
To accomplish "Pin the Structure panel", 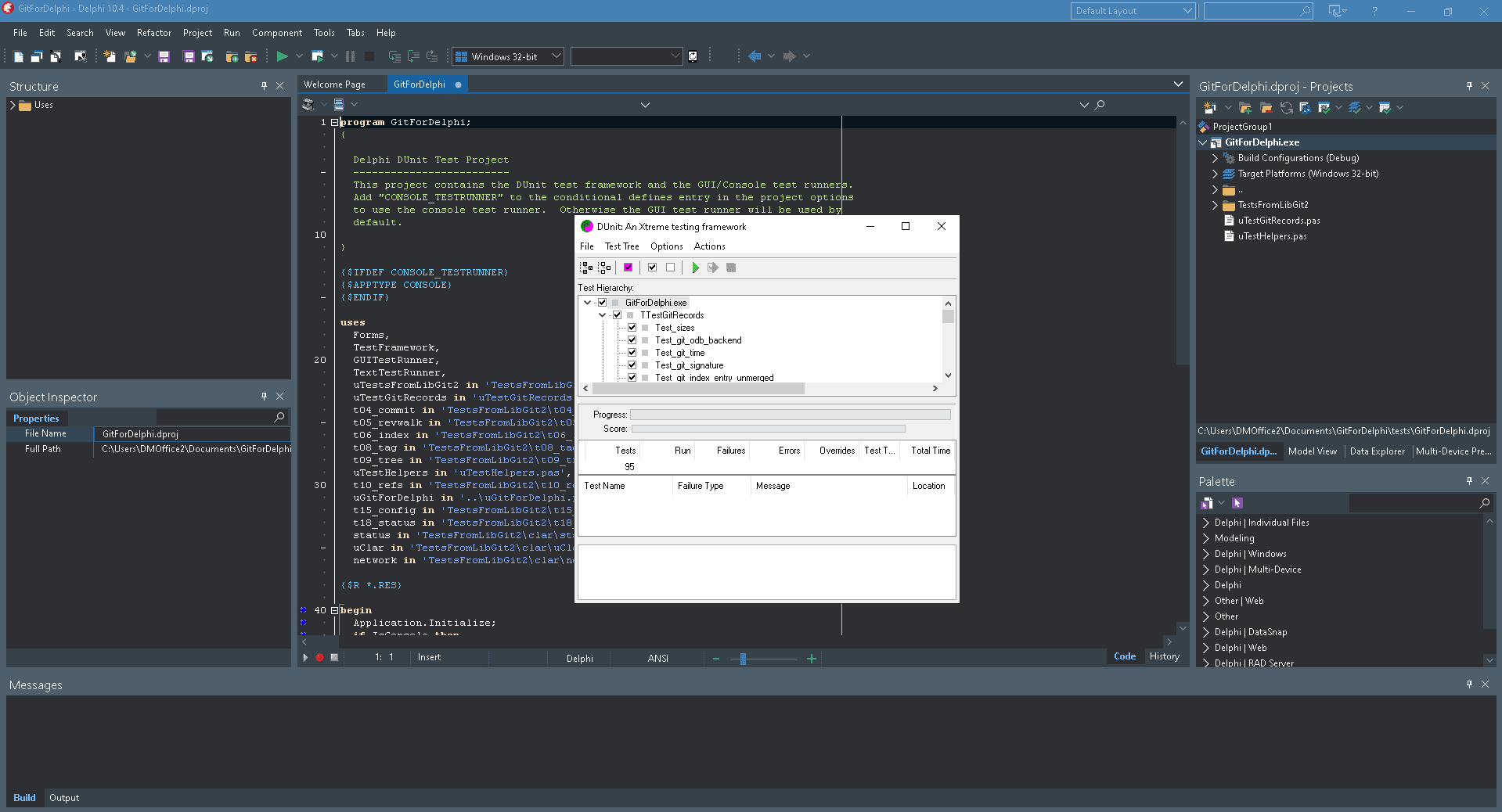I will point(264,86).
